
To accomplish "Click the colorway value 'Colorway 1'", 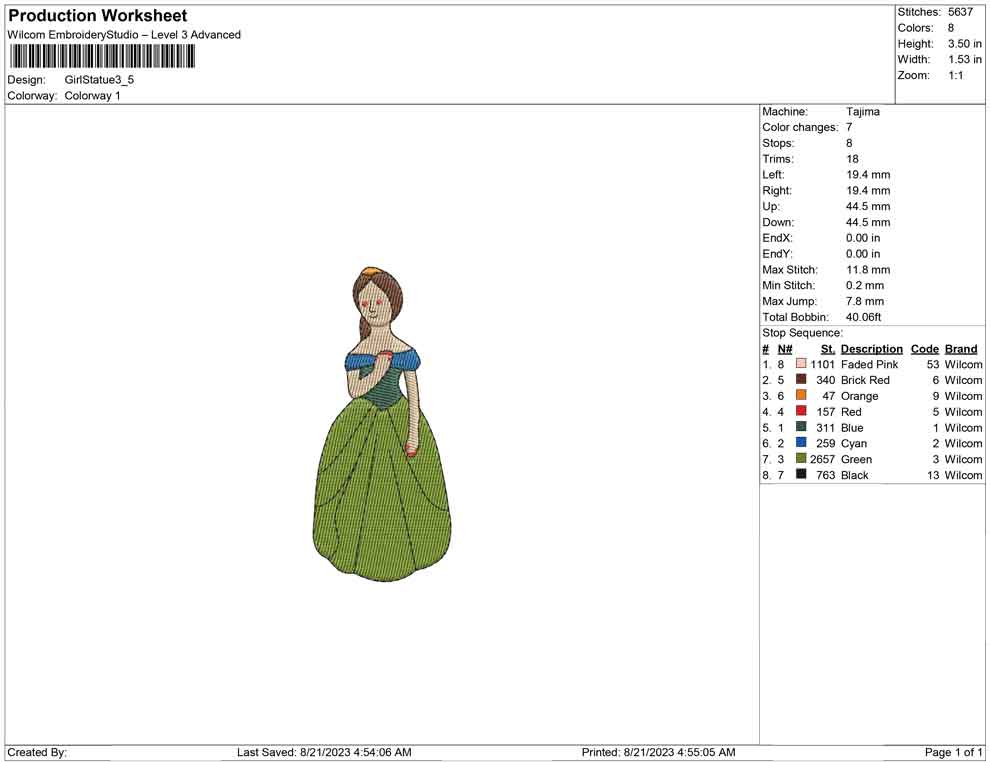I will 92,96.
